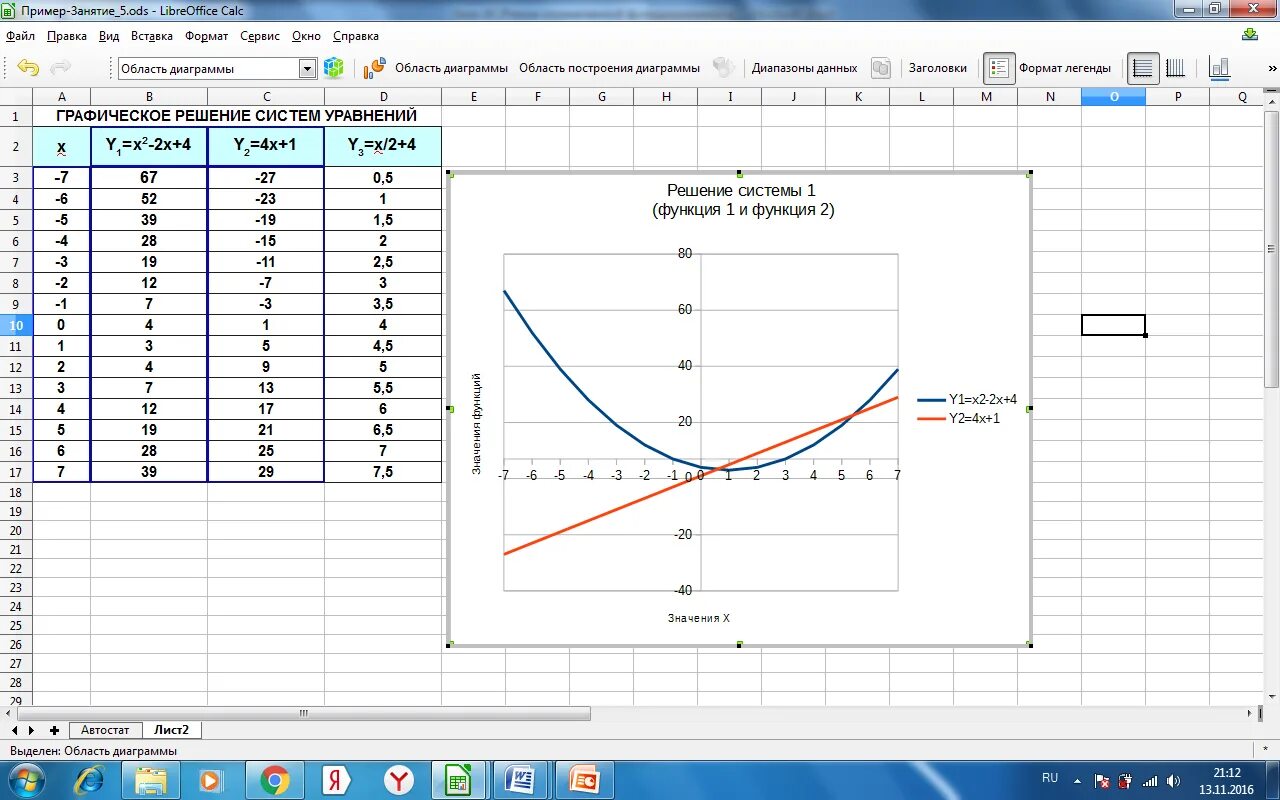The height and width of the screenshot is (800, 1280).
Task: Open the Файл menu
Action: [x=20, y=36]
